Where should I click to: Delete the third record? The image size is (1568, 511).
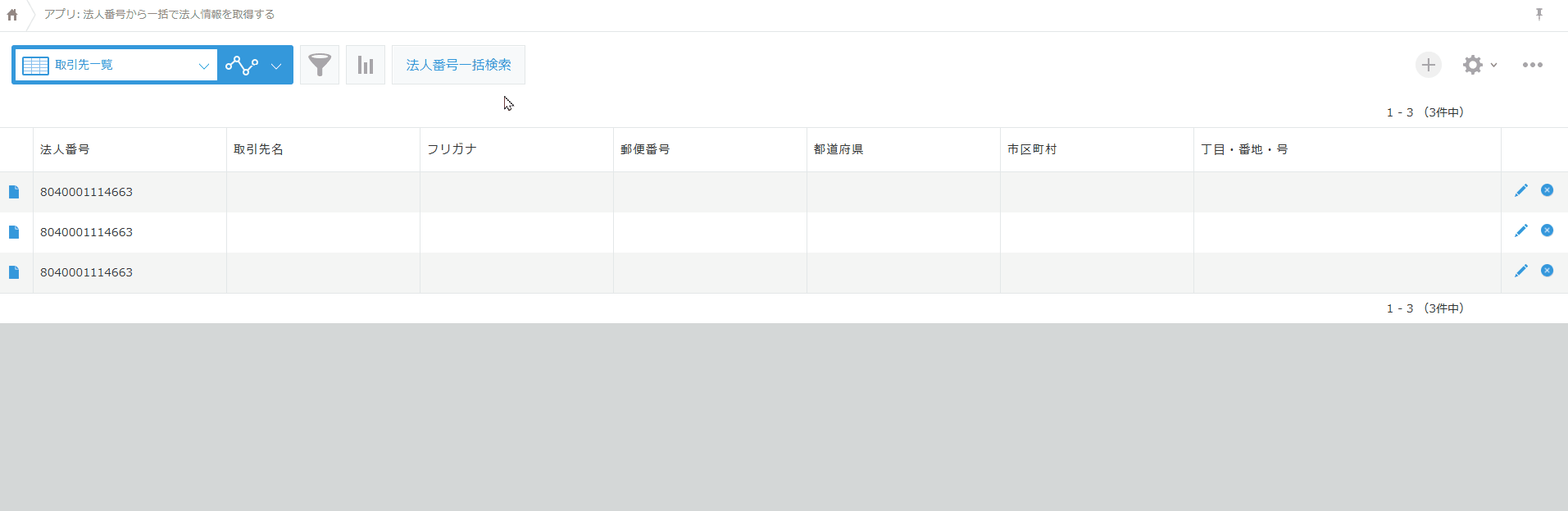pyautogui.click(x=1547, y=271)
